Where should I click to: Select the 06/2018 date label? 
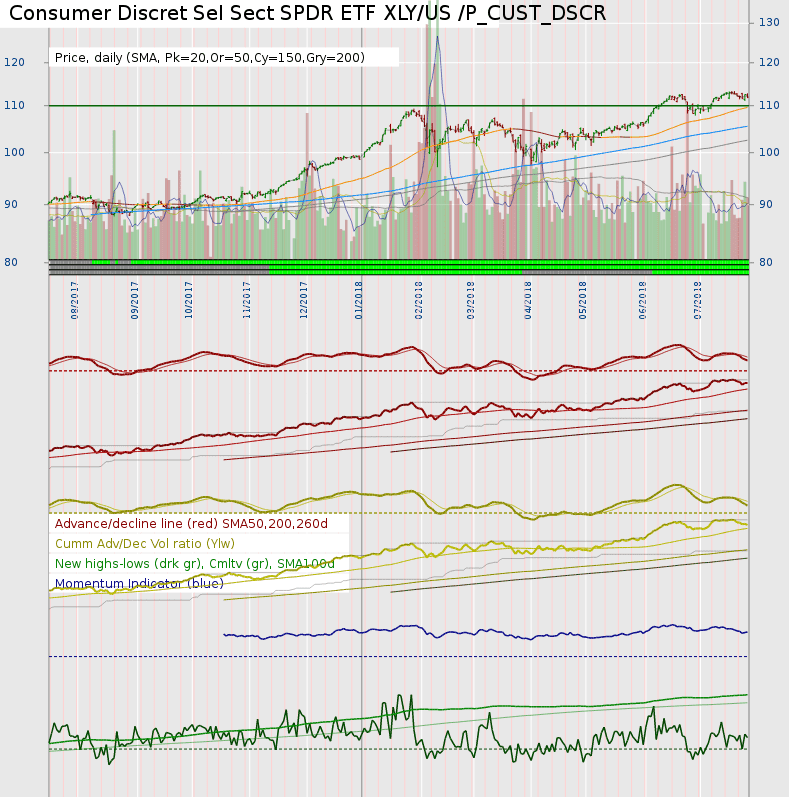(x=643, y=300)
